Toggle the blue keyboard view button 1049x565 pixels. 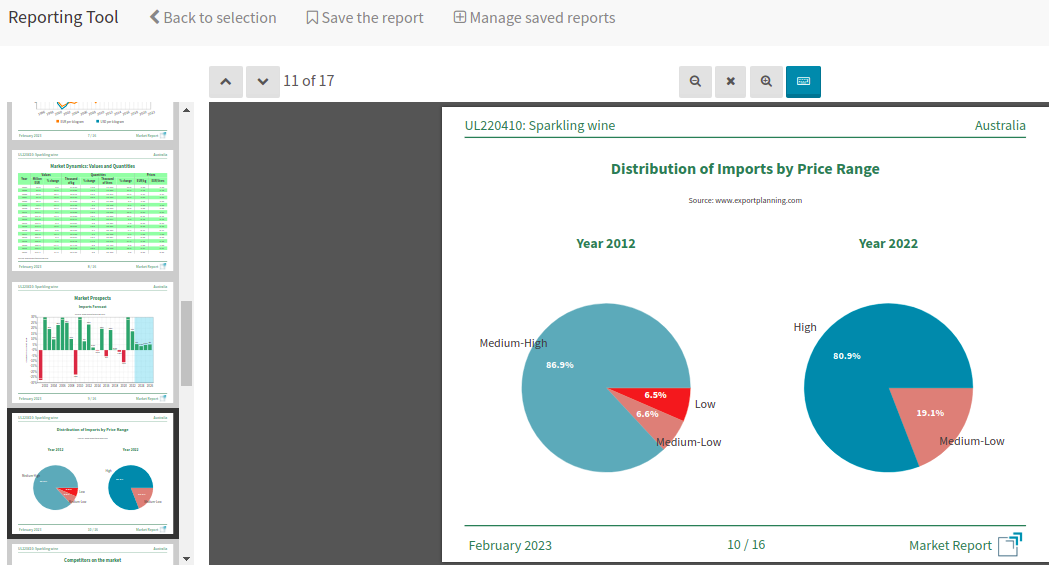coord(803,82)
